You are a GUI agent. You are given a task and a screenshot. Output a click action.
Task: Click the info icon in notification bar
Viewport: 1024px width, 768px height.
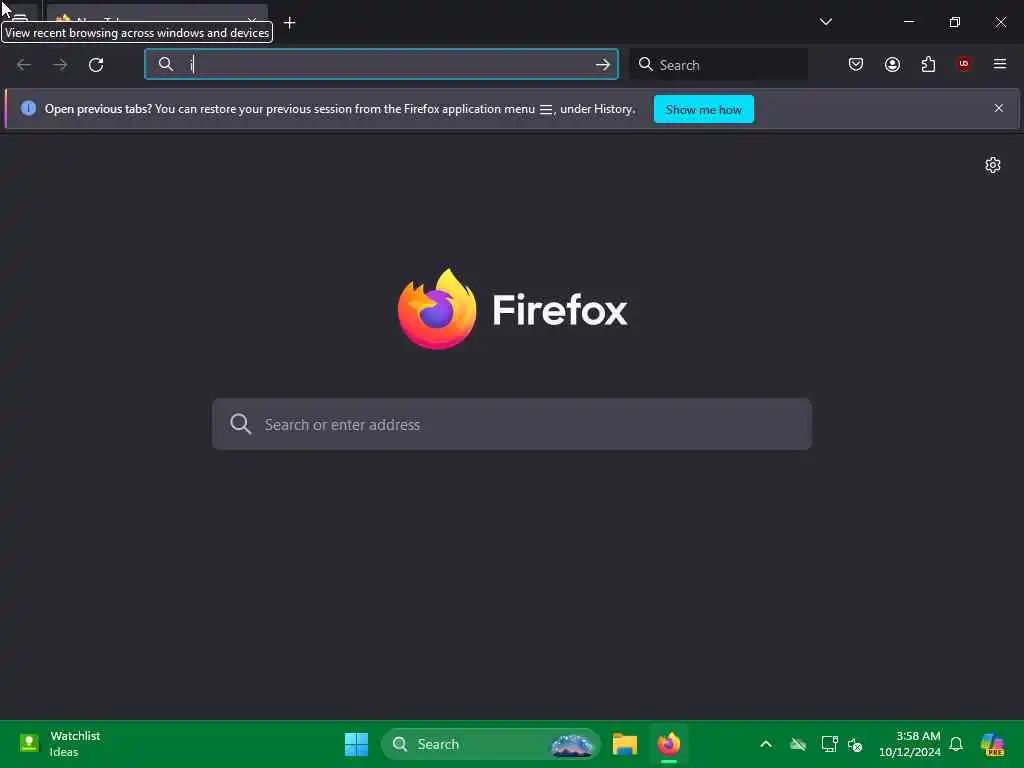(x=28, y=108)
